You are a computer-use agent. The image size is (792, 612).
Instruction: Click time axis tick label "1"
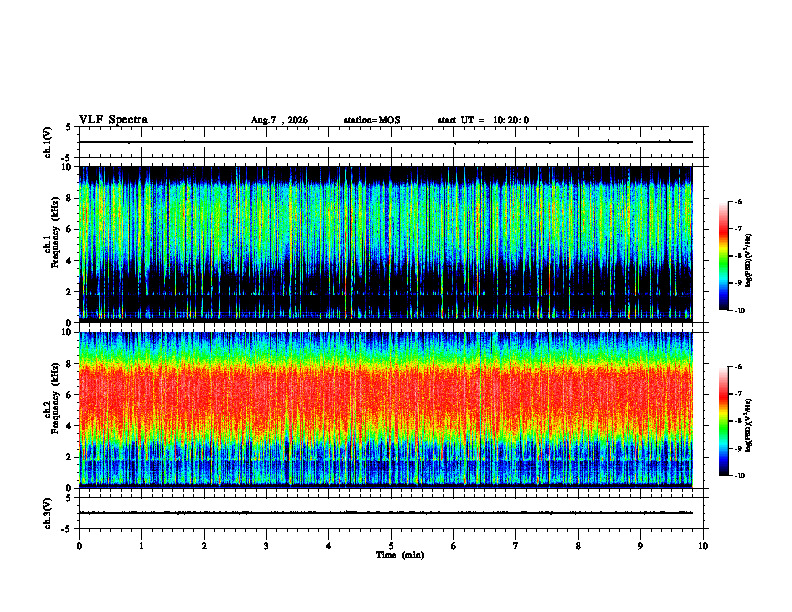141,546
